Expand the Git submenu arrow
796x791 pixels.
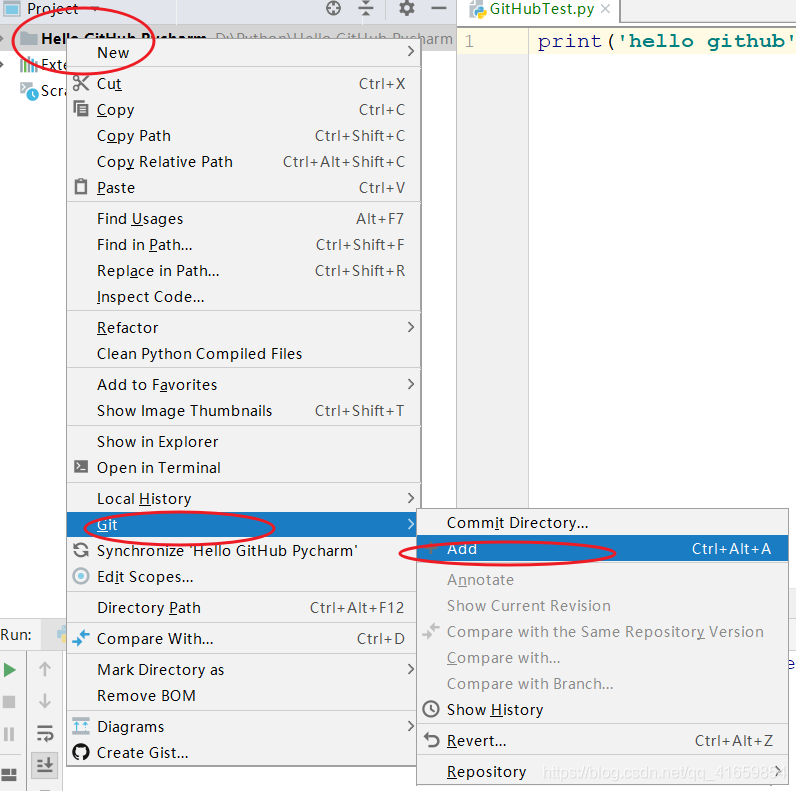click(x=411, y=524)
